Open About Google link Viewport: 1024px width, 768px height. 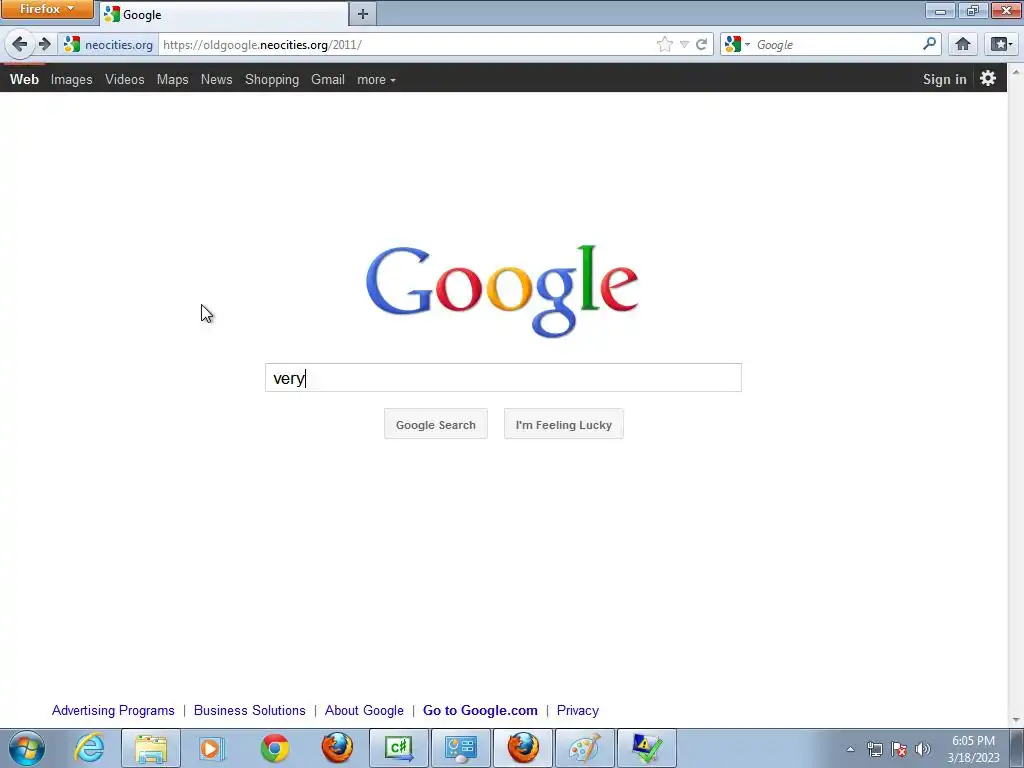tap(364, 710)
